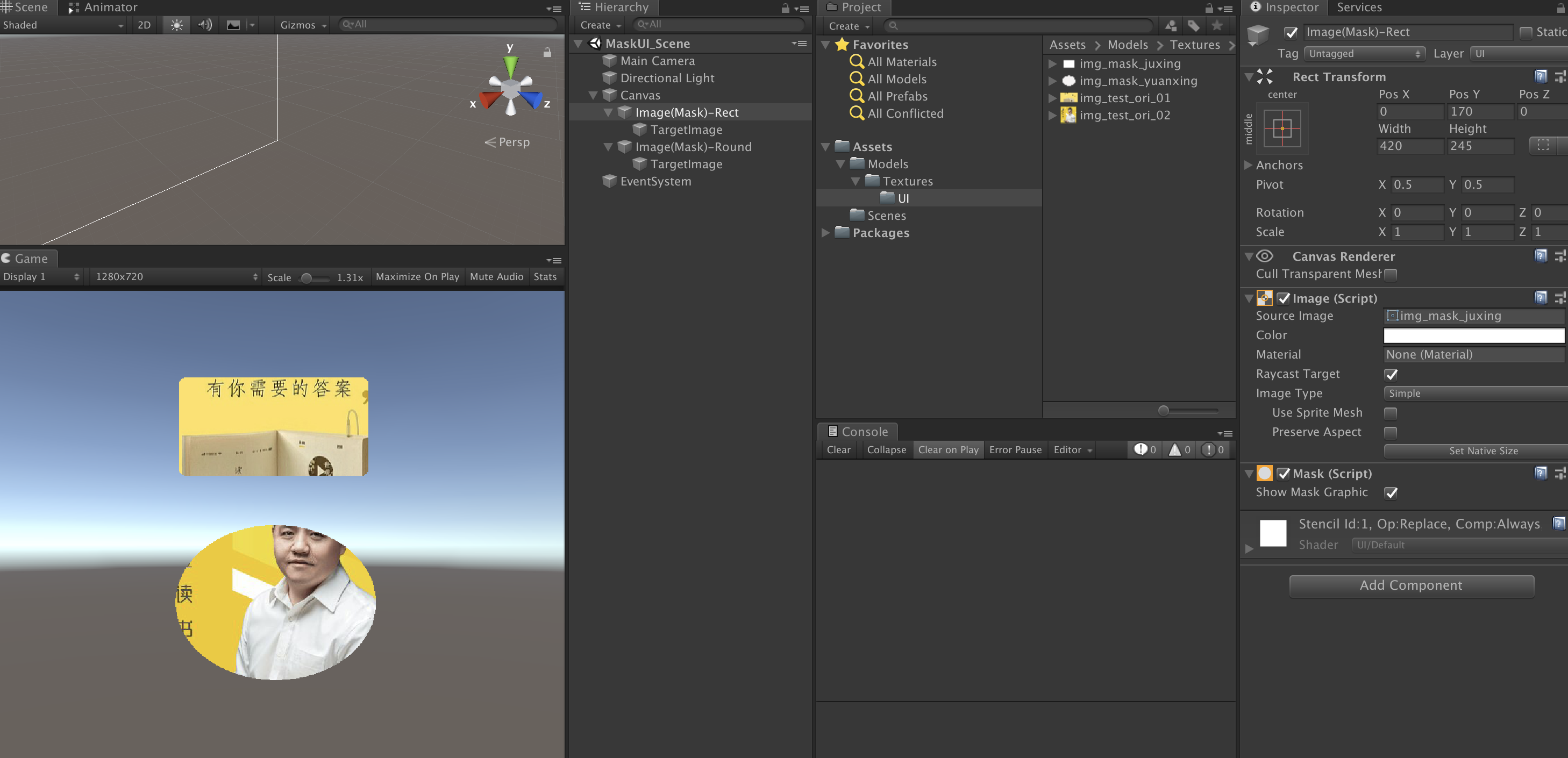This screenshot has width=1568, height=758.
Task: Switch to the Animator tab
Action: click(x=103, y=8)
